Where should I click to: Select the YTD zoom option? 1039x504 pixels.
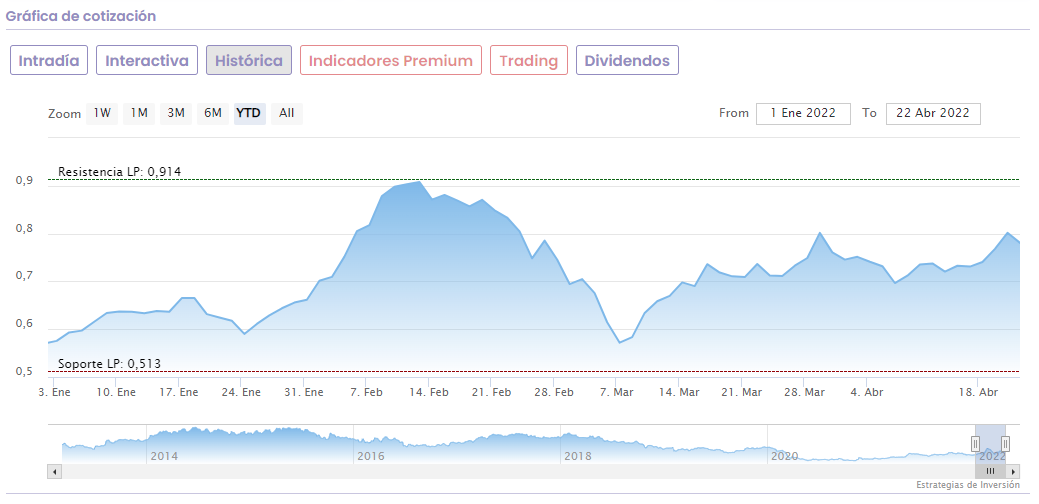pyautogui.click(x=249, y=113)
